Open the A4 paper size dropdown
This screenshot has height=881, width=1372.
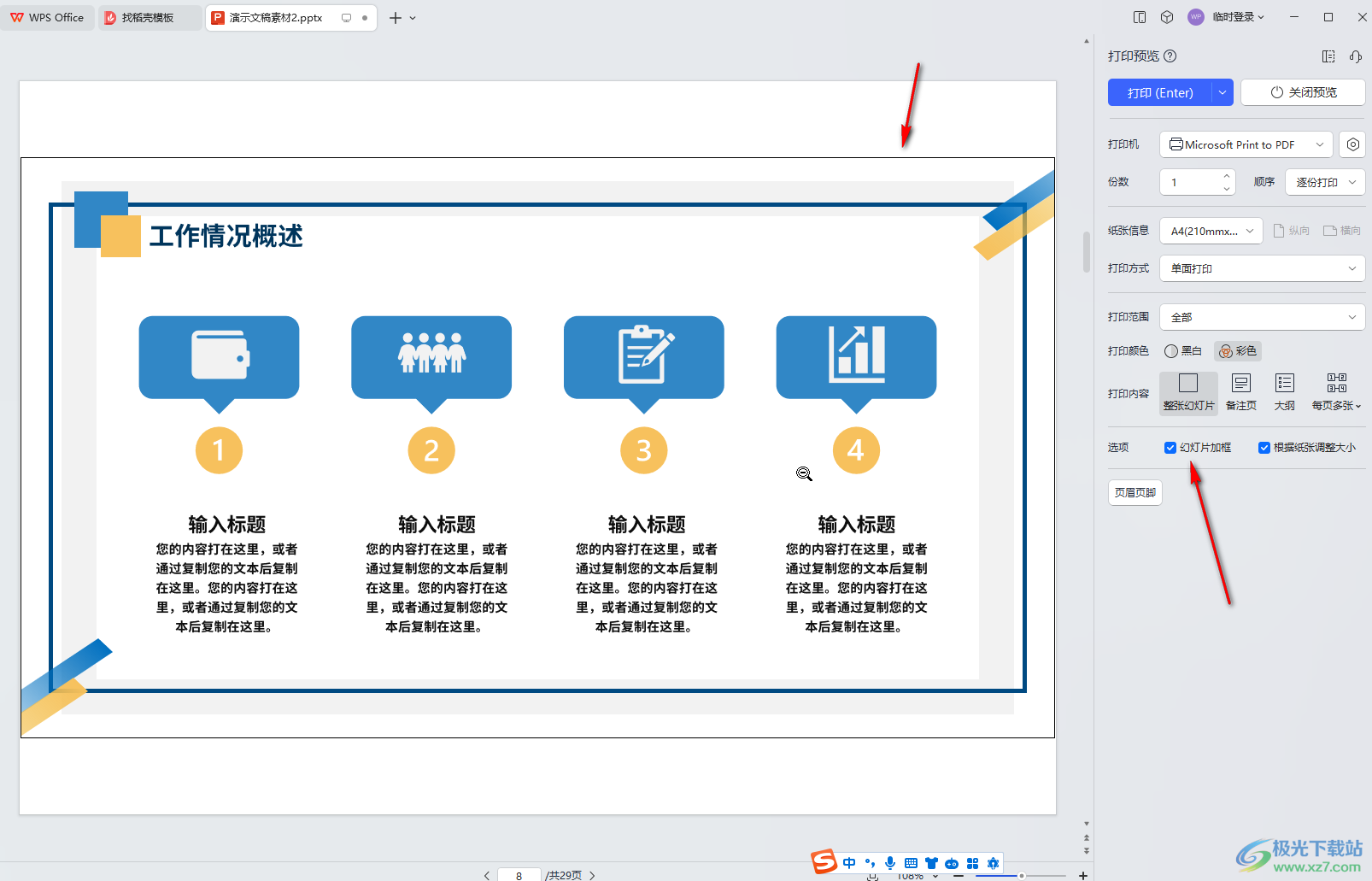[x=1211, y=231]
